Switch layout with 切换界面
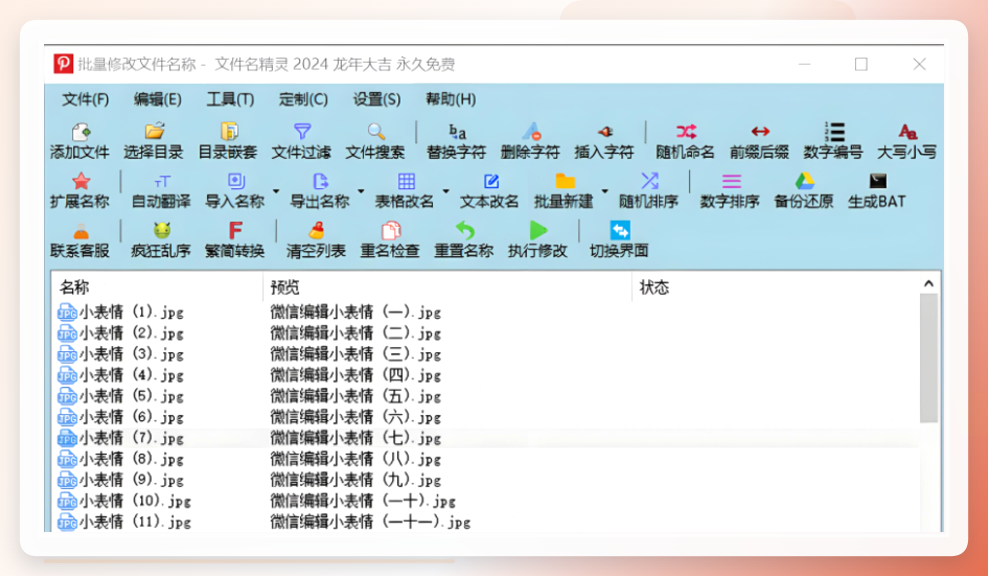The height and width of the screenshot is (576, 988). [619, 239]
